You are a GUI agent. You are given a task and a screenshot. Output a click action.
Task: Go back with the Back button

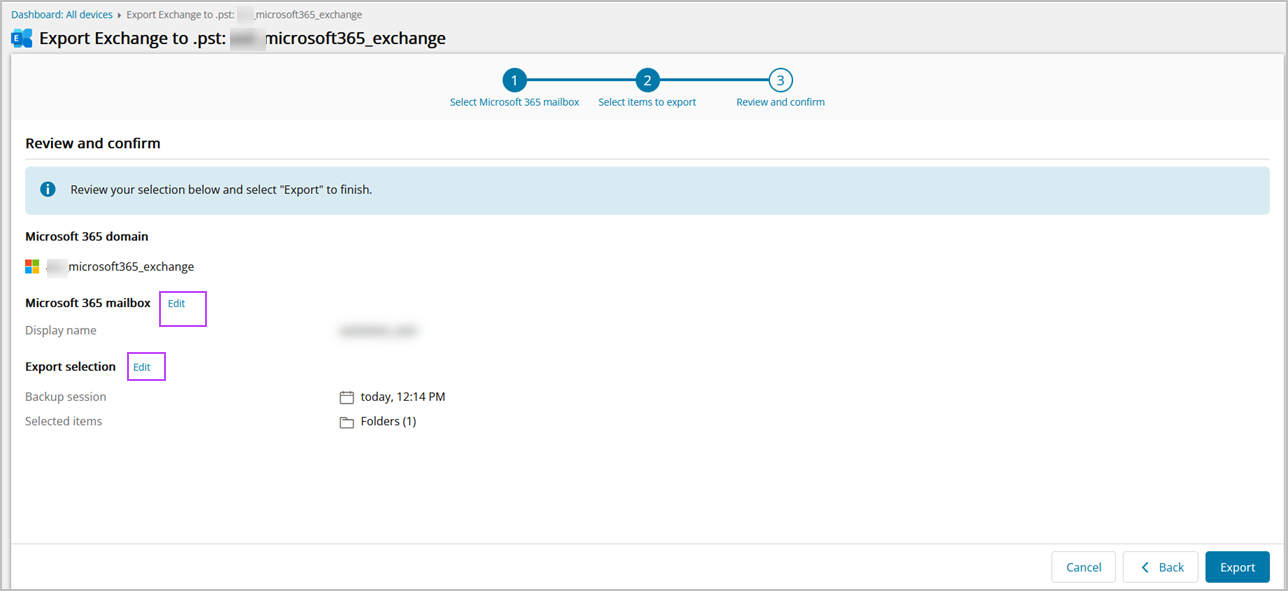point(1160,567)
